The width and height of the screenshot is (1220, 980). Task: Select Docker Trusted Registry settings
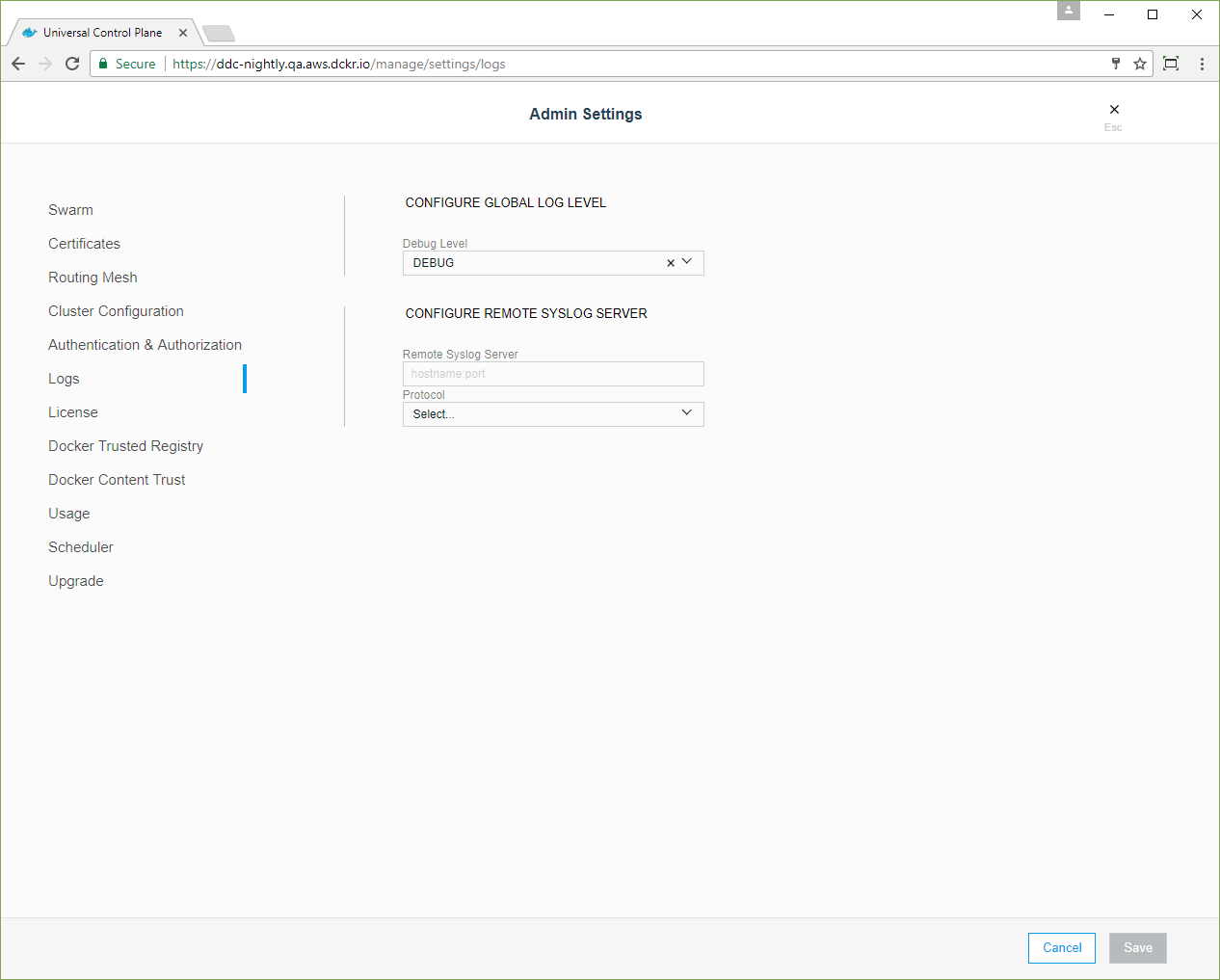(125, 446)
